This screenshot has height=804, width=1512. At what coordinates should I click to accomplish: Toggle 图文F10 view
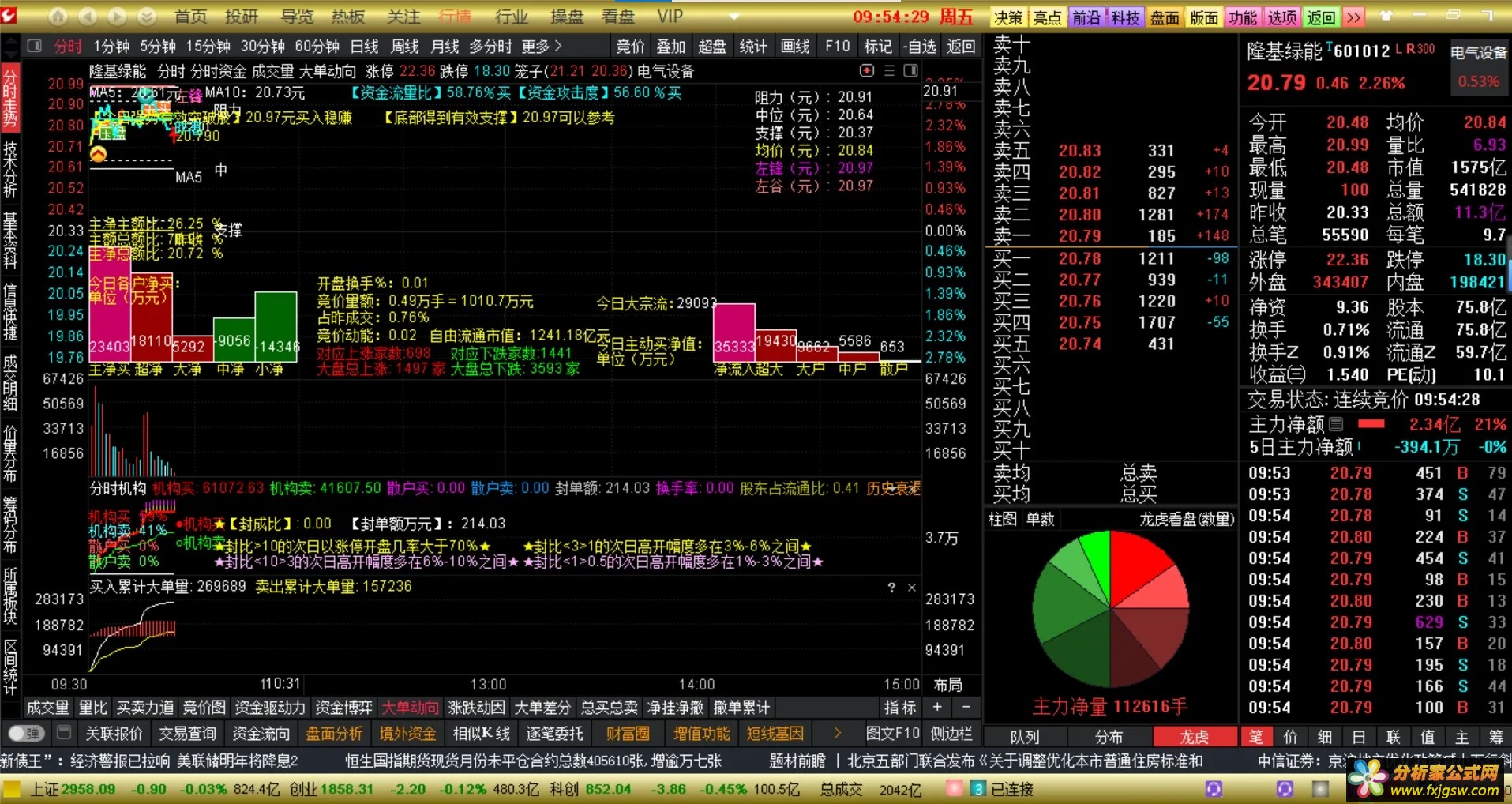click(x=892, y=734)
